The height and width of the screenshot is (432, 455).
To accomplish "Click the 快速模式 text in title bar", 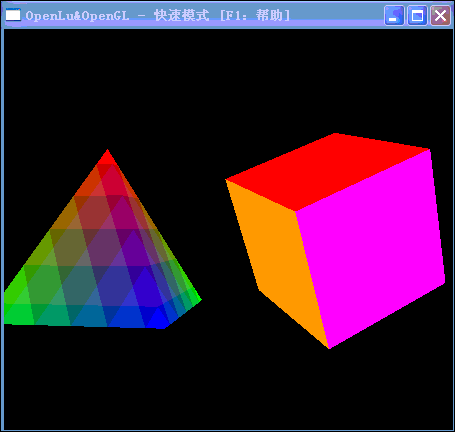I will (x=182, y=15).
